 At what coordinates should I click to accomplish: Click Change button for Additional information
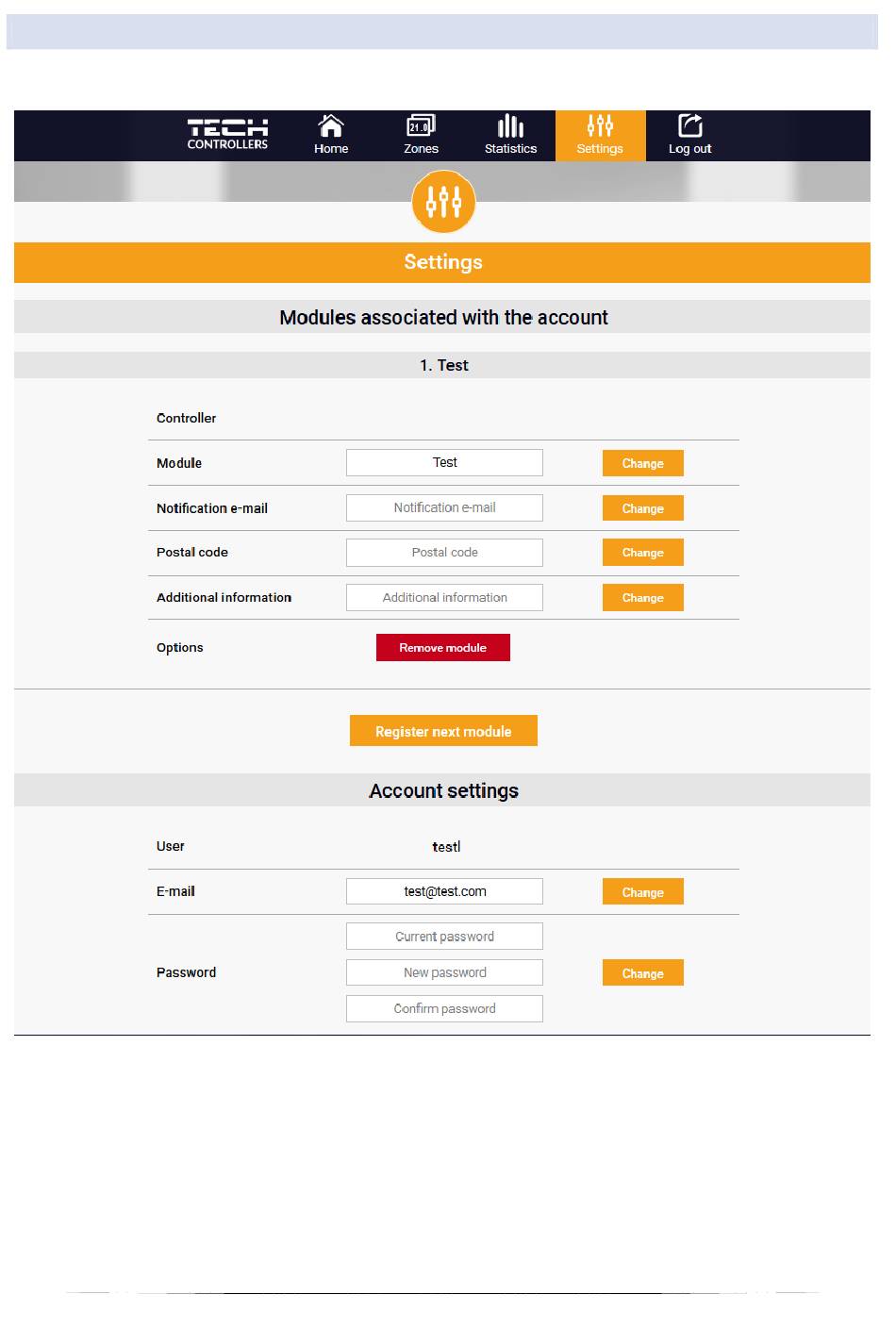tap(643, 598)
